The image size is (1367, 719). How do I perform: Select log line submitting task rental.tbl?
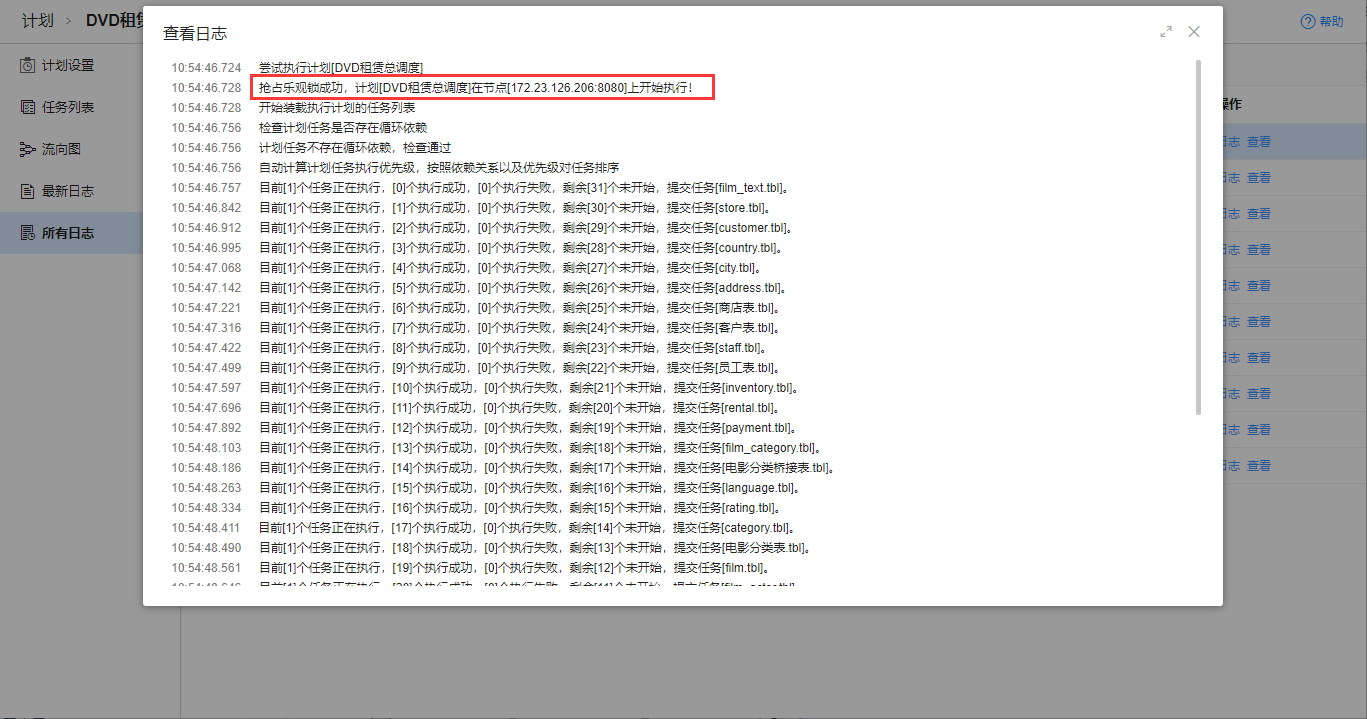[521, 408]
